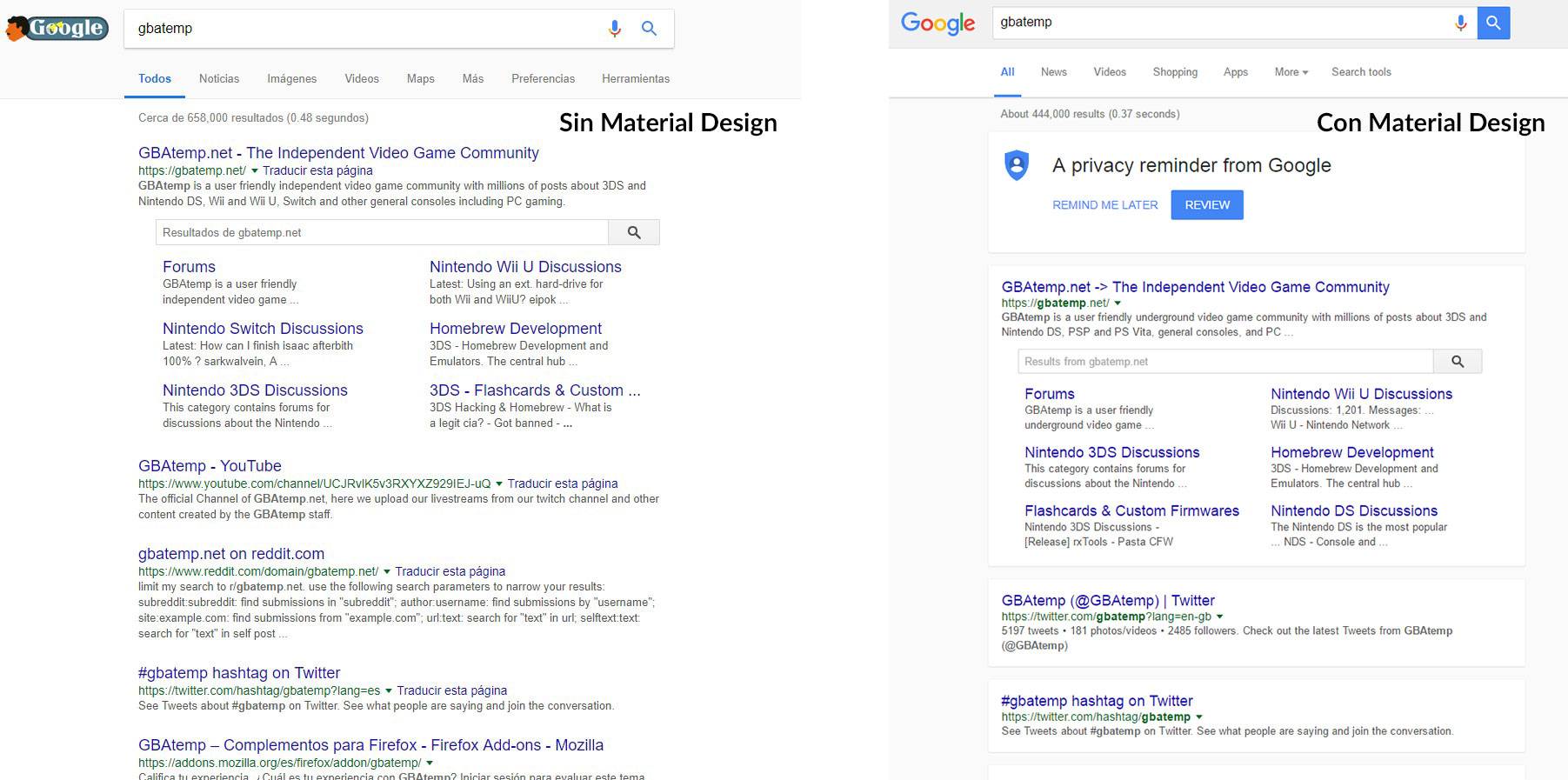Expand arrow beside https://gbatemp.net/ on right
Viewport: 1568px width, 780px height.
[1118, 303]
